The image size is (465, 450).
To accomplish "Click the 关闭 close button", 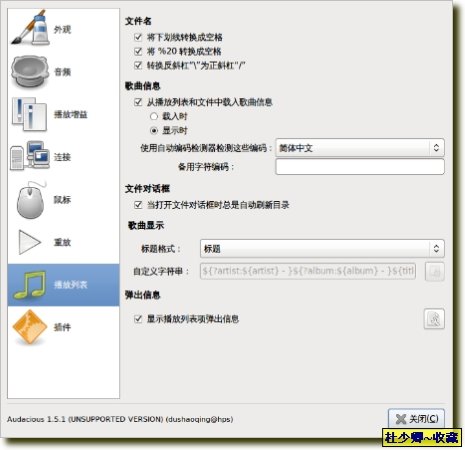I will [416, 419].
